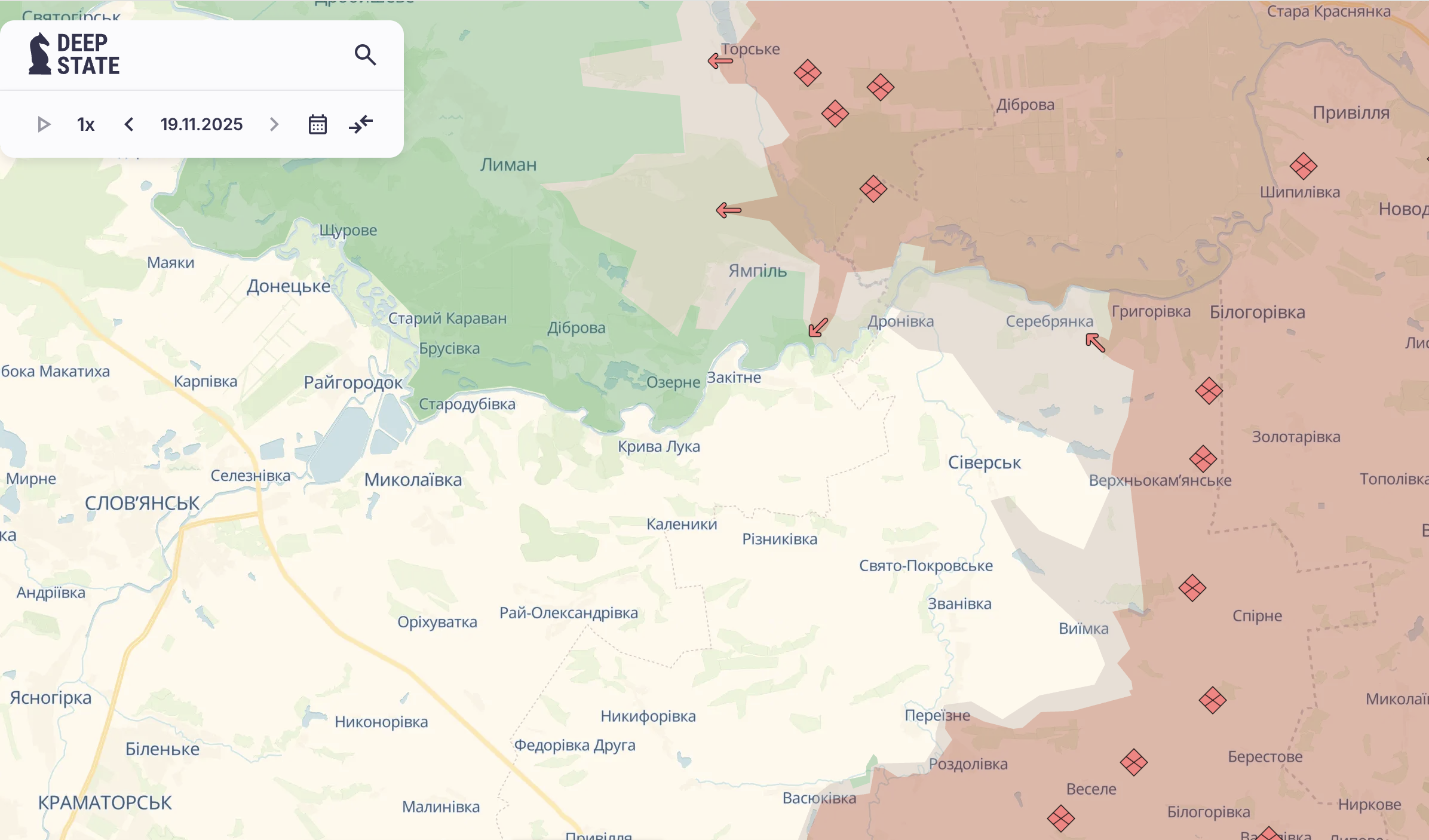Click the 19.11.2025 date field
The image size is (1429, 840).
(201, 124)
